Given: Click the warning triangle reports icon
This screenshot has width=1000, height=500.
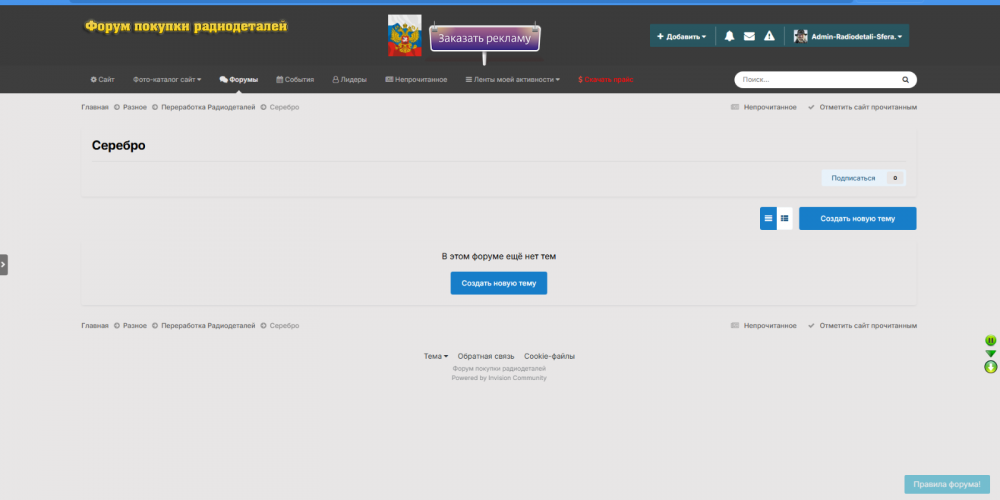Looking at the screenshot, I should pos(769,36).
